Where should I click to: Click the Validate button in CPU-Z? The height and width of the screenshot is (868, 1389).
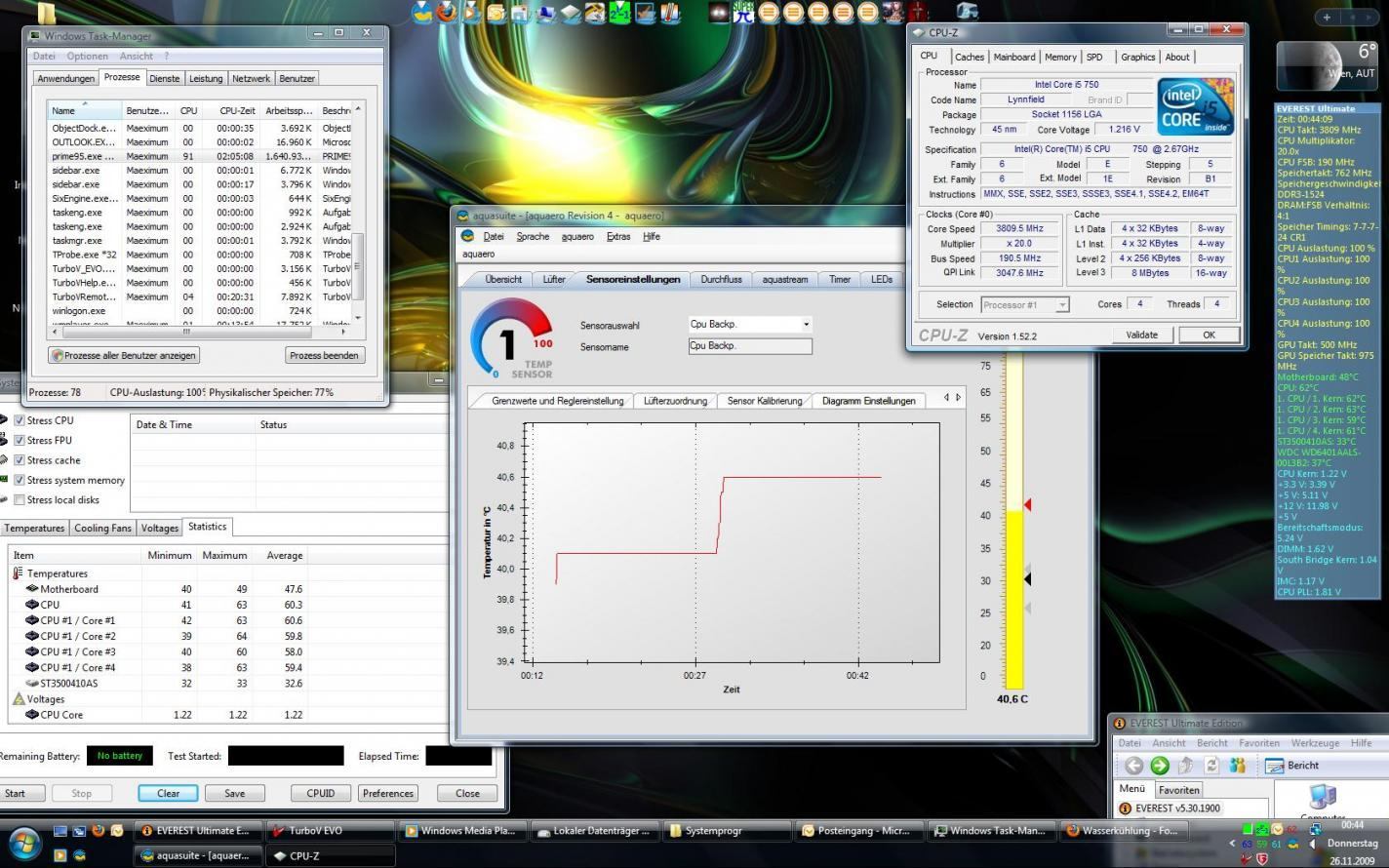(x=1141, y=335)
